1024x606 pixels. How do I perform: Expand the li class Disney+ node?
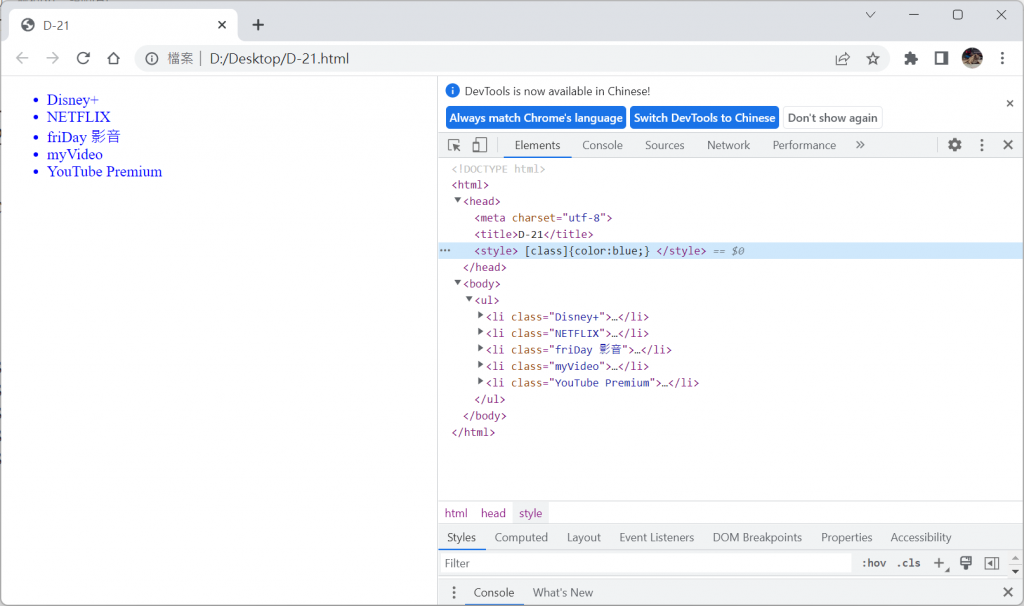(481, 315)
